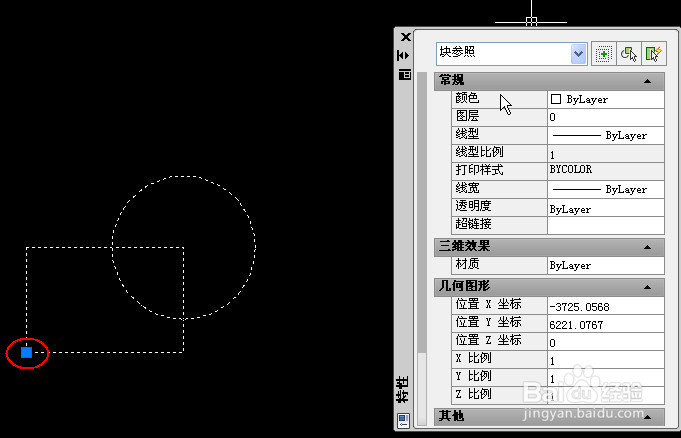Click the properties palette vertical scrollbar
Image resolution: width=681 pixels, height=438 pixels.
tap(422, 249)
